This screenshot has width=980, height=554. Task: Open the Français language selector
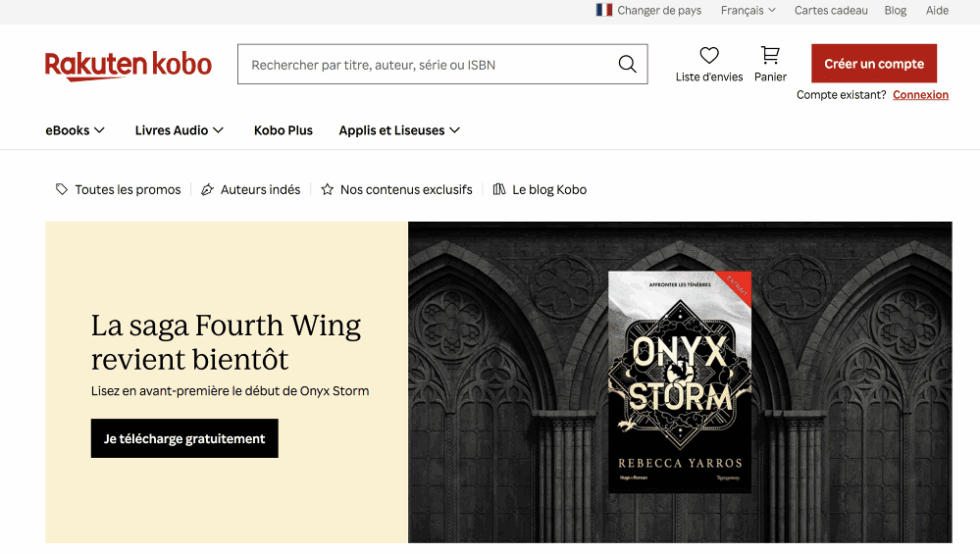coord(748,10)
